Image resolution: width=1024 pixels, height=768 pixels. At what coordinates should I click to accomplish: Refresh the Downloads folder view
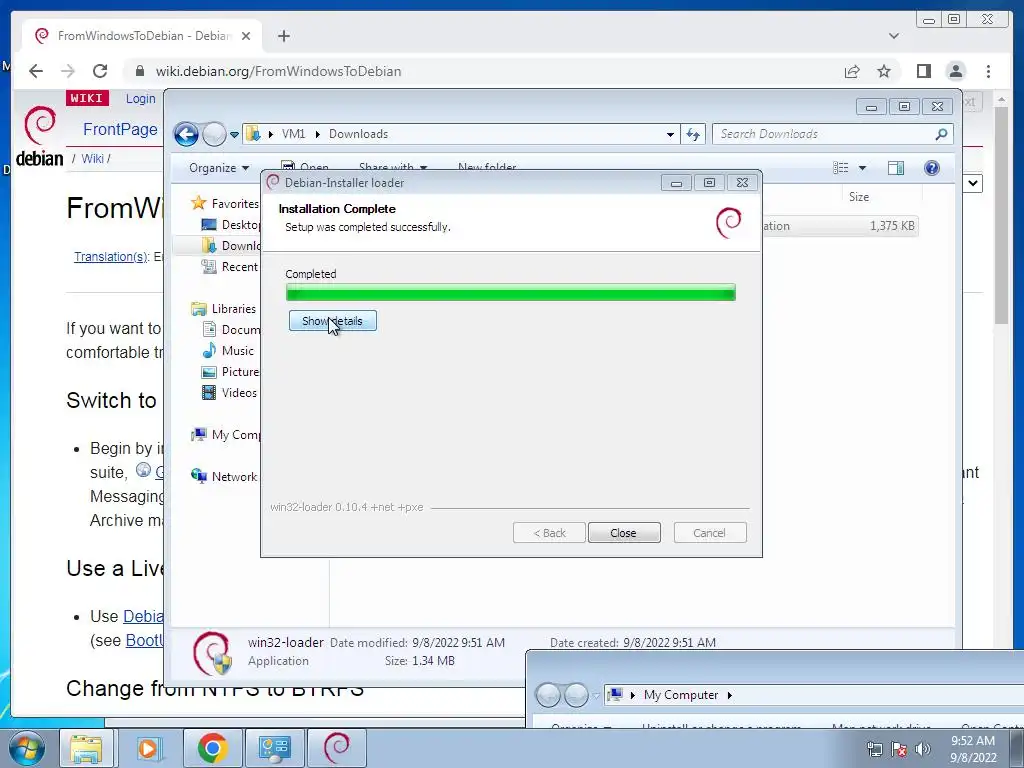693,135
